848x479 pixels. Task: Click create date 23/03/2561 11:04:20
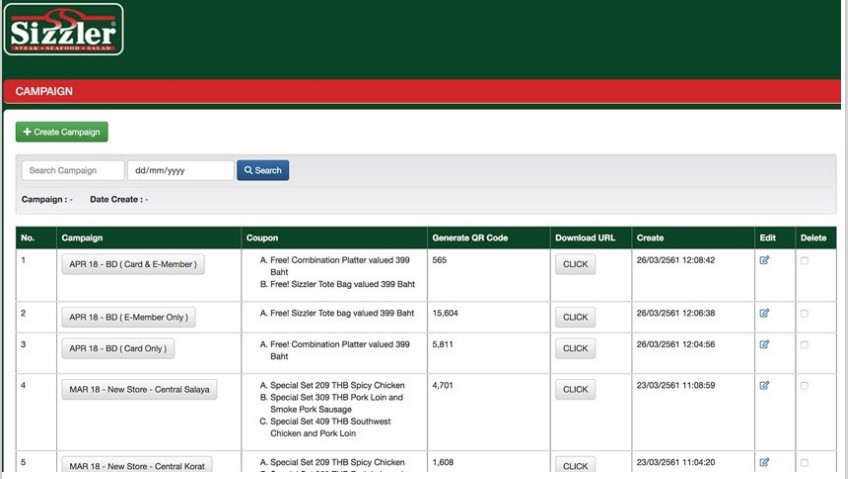click(x=675, y=462)
